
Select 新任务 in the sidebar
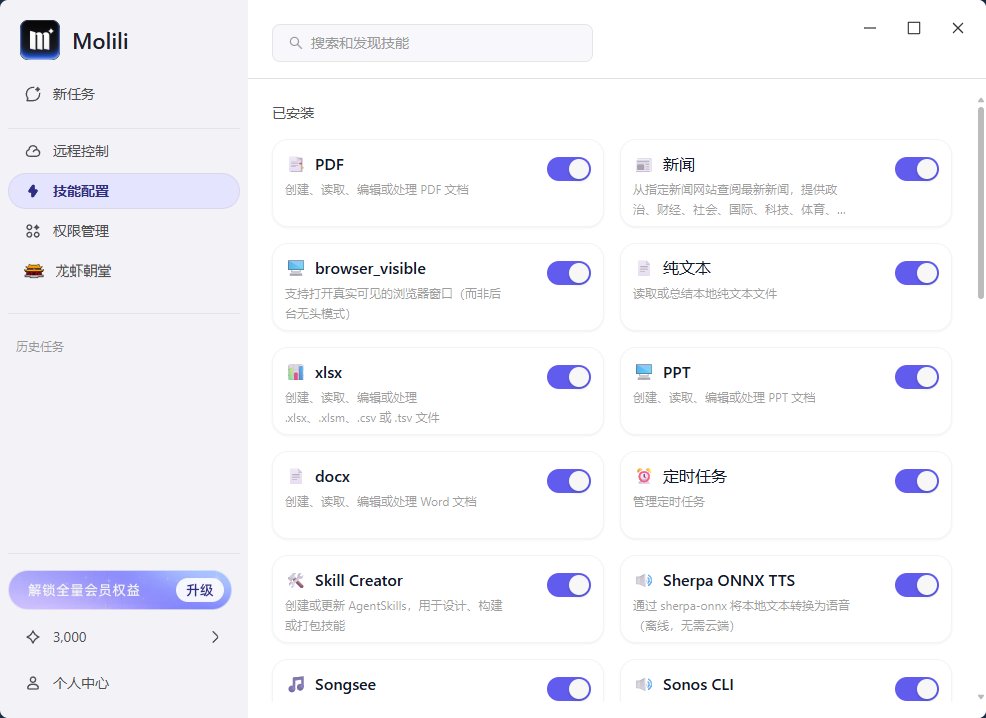(x=79, y=93)
